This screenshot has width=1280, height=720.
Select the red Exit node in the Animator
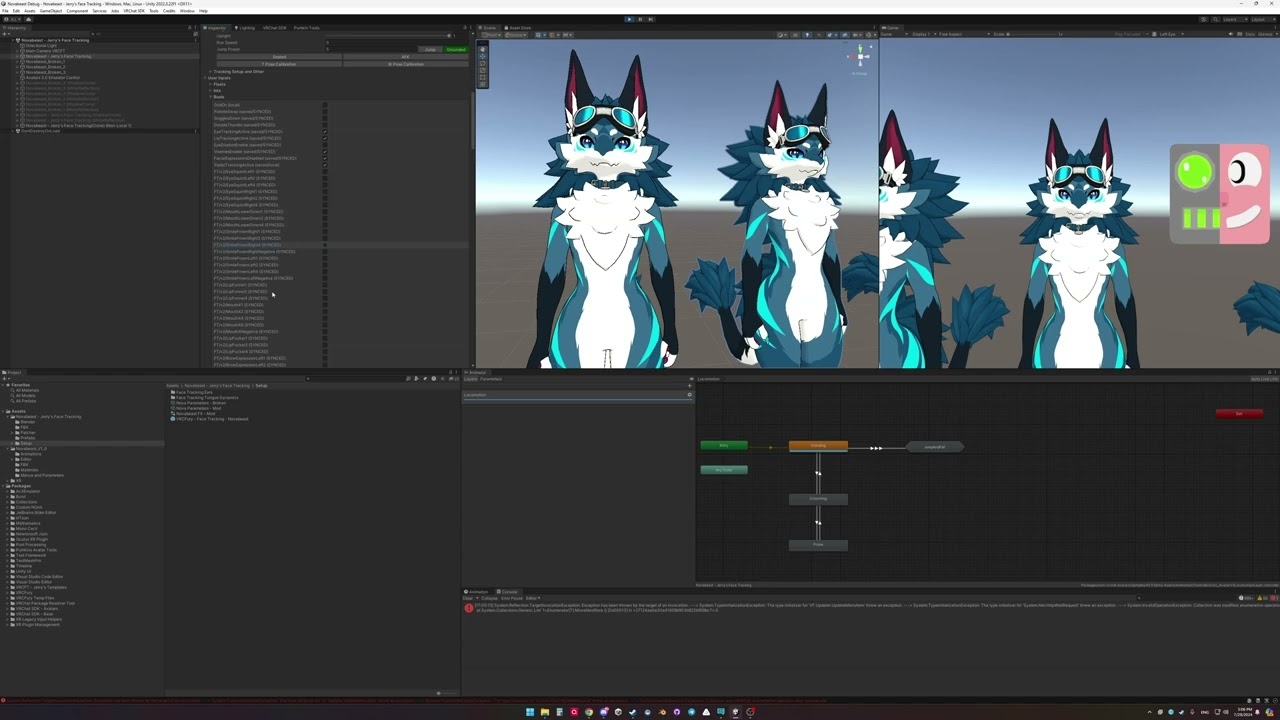click(1239, 414)
